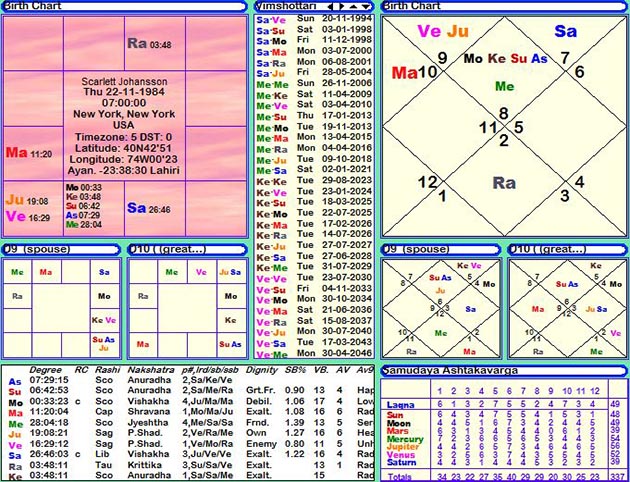Screen dimensions: 630x482
Task: Select the Ve-Ve dasha dated 23-07-2030
Action: click(x=314, y=278)
